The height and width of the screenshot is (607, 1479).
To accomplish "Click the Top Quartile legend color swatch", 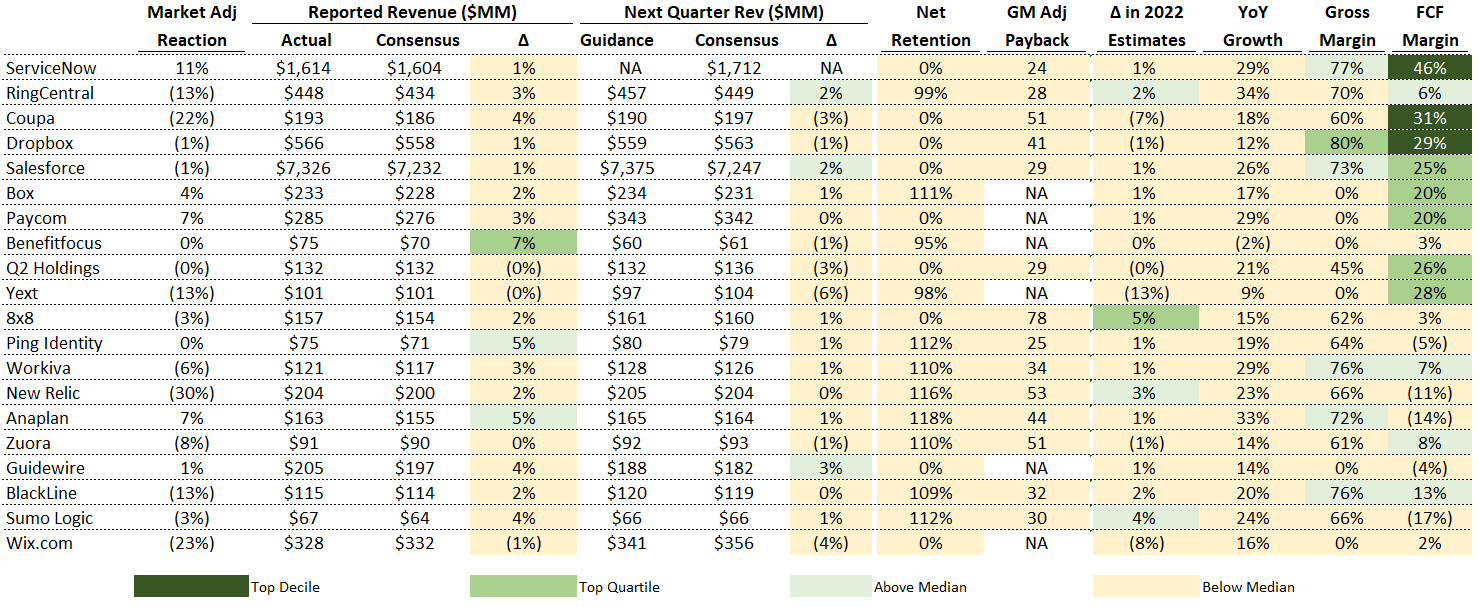I will [x=525, y=586].
